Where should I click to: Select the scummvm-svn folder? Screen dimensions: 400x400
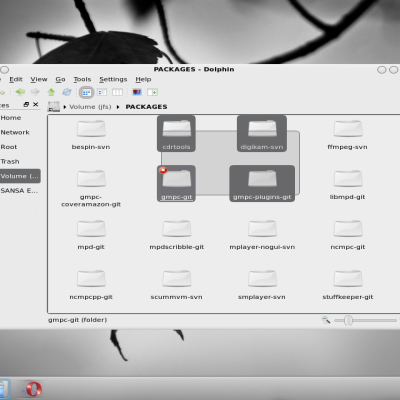pos(177,285)
